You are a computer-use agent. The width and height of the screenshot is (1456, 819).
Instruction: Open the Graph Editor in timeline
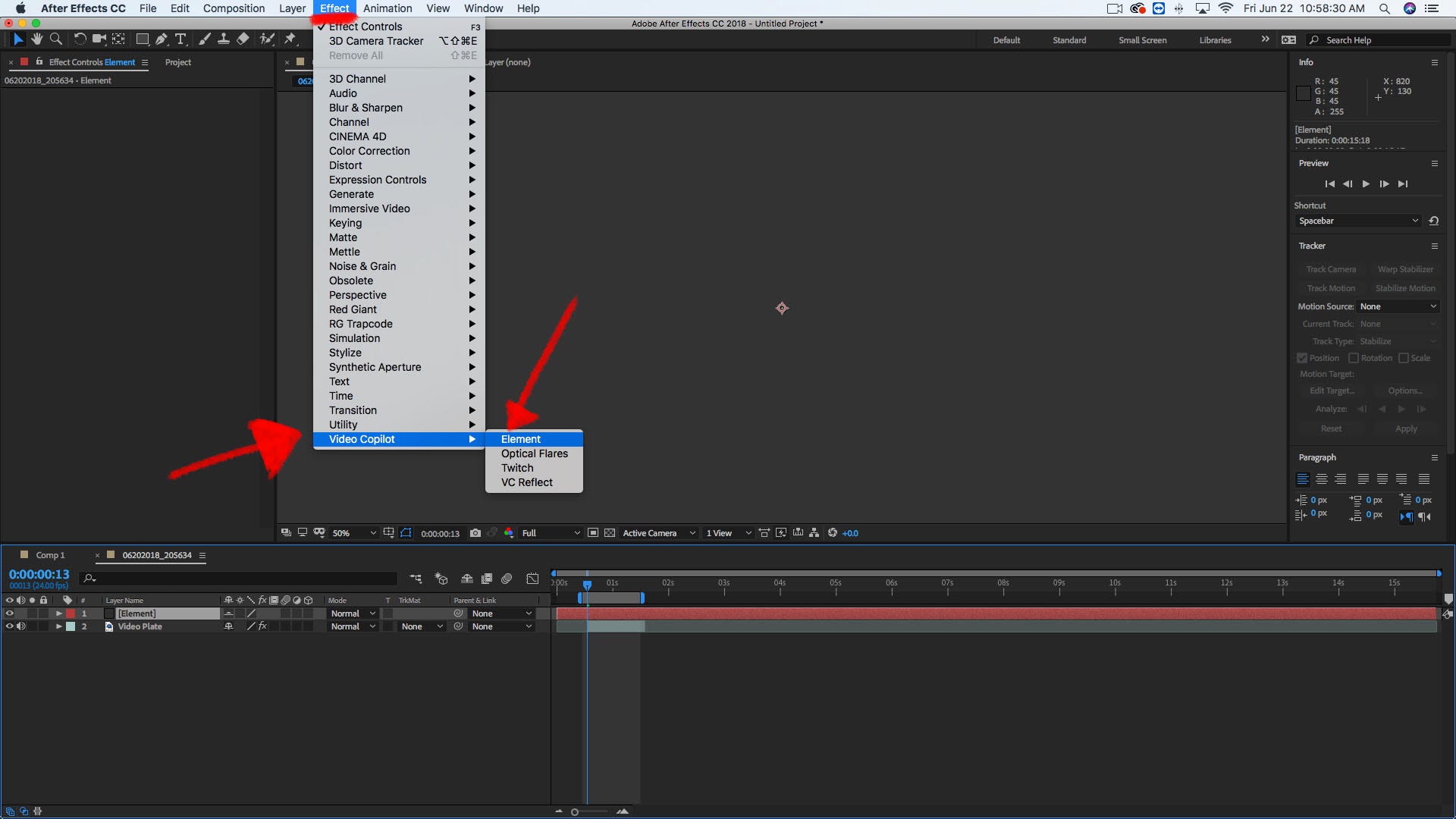533,579
